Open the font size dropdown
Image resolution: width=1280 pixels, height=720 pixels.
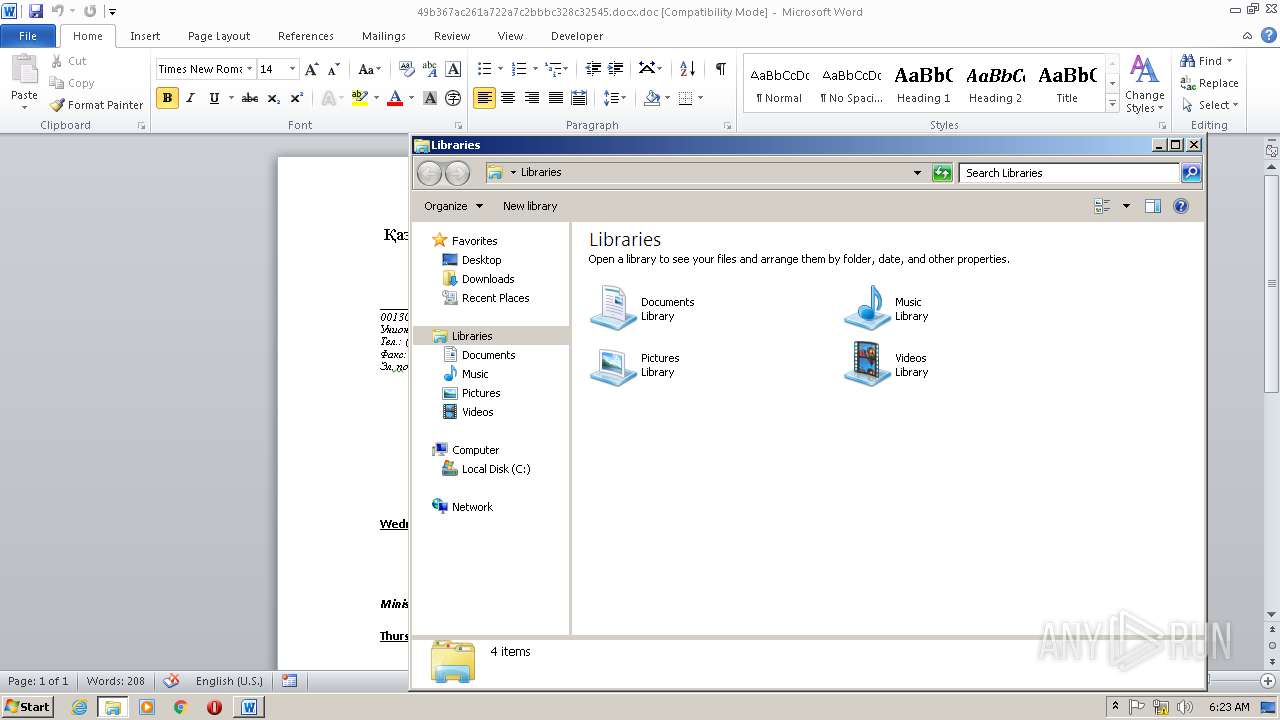tap(292, 69)
